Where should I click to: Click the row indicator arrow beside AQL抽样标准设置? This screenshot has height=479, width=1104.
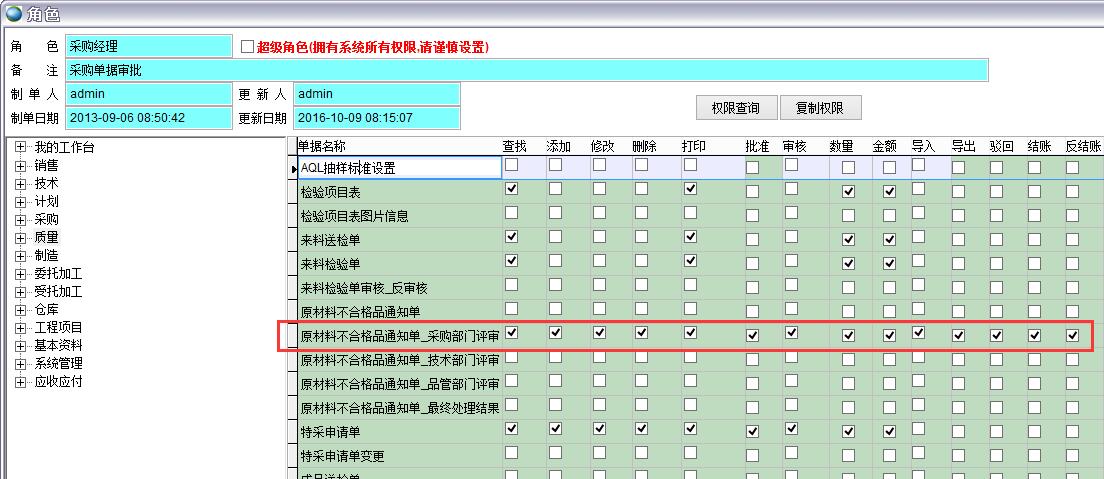[292, 168]
